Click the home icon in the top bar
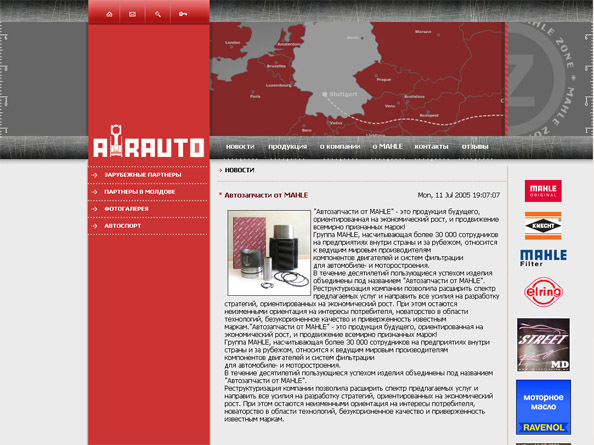Screen dimensions: 594x445 109,14
